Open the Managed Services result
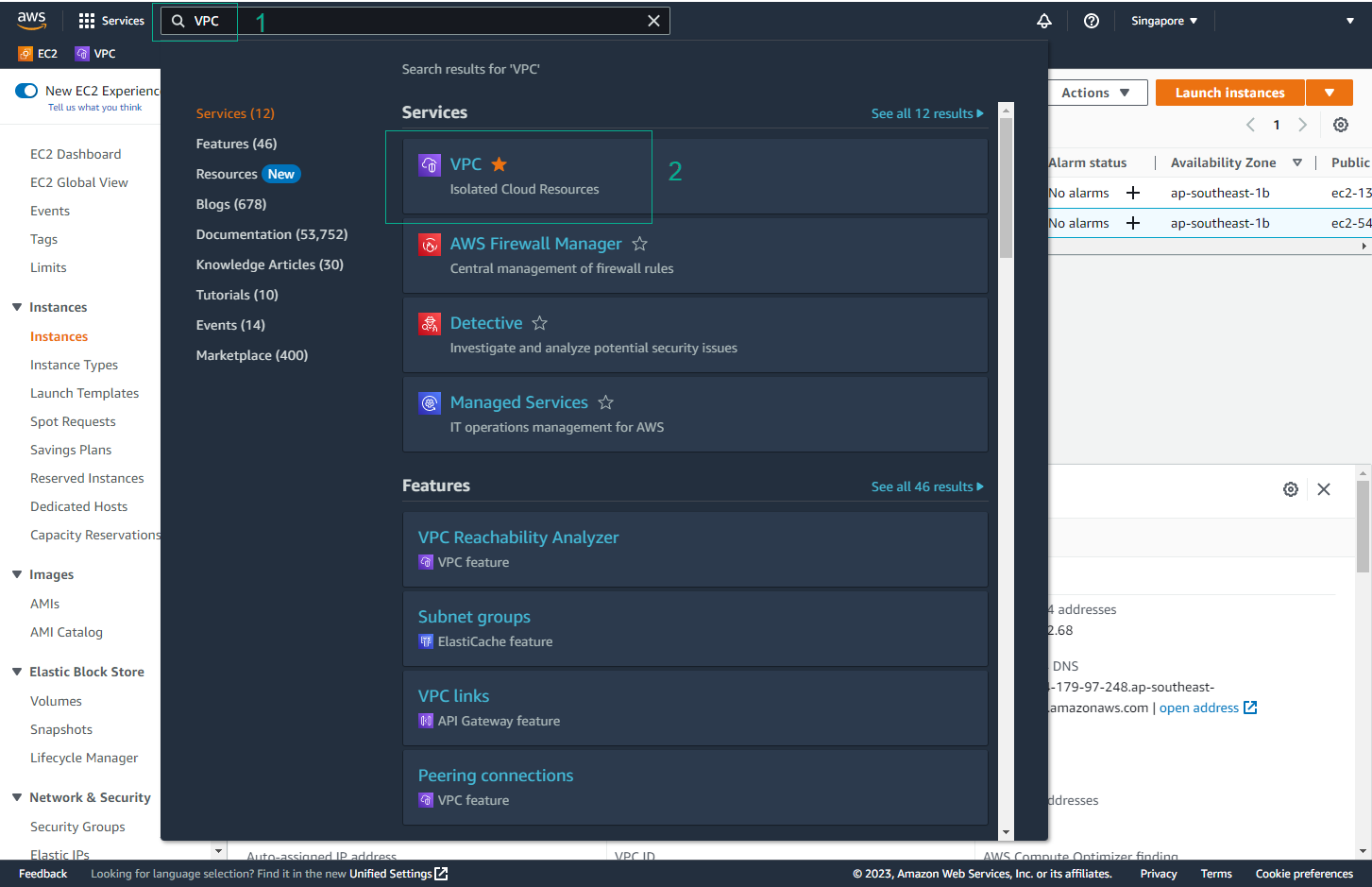Image resolution: width=1372 pixels, height=887 pixels. tap(518, 402)
